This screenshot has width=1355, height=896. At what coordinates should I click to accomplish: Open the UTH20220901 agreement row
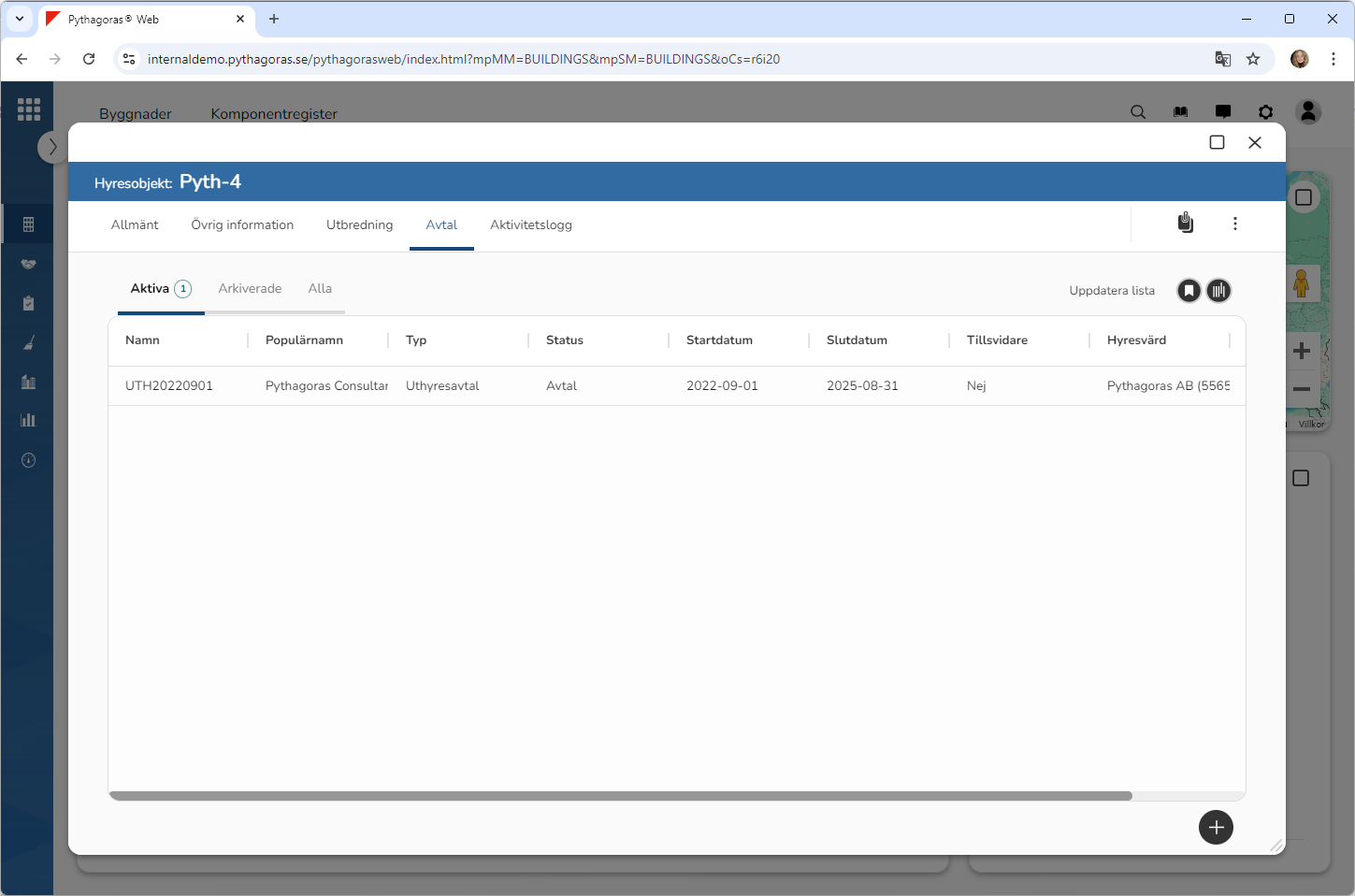169,385
